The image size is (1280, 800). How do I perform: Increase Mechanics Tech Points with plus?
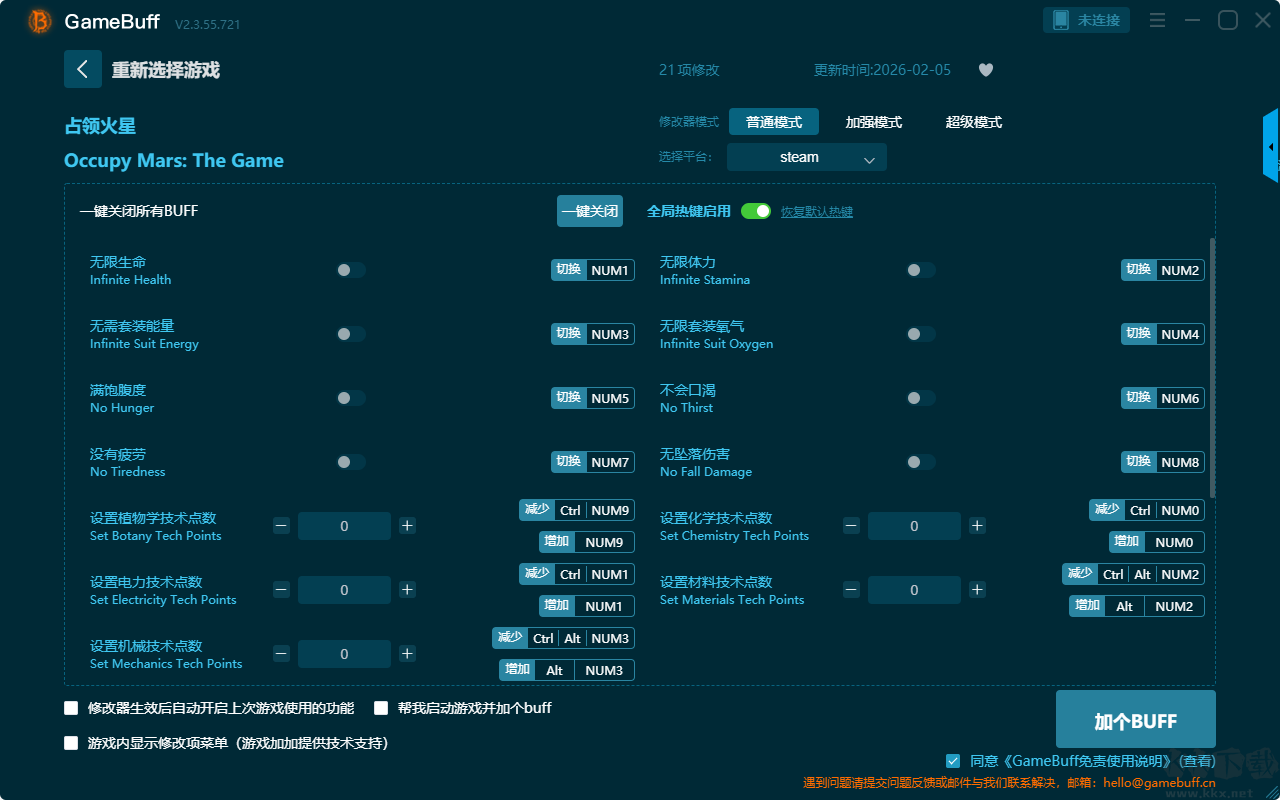coord(407,654)
